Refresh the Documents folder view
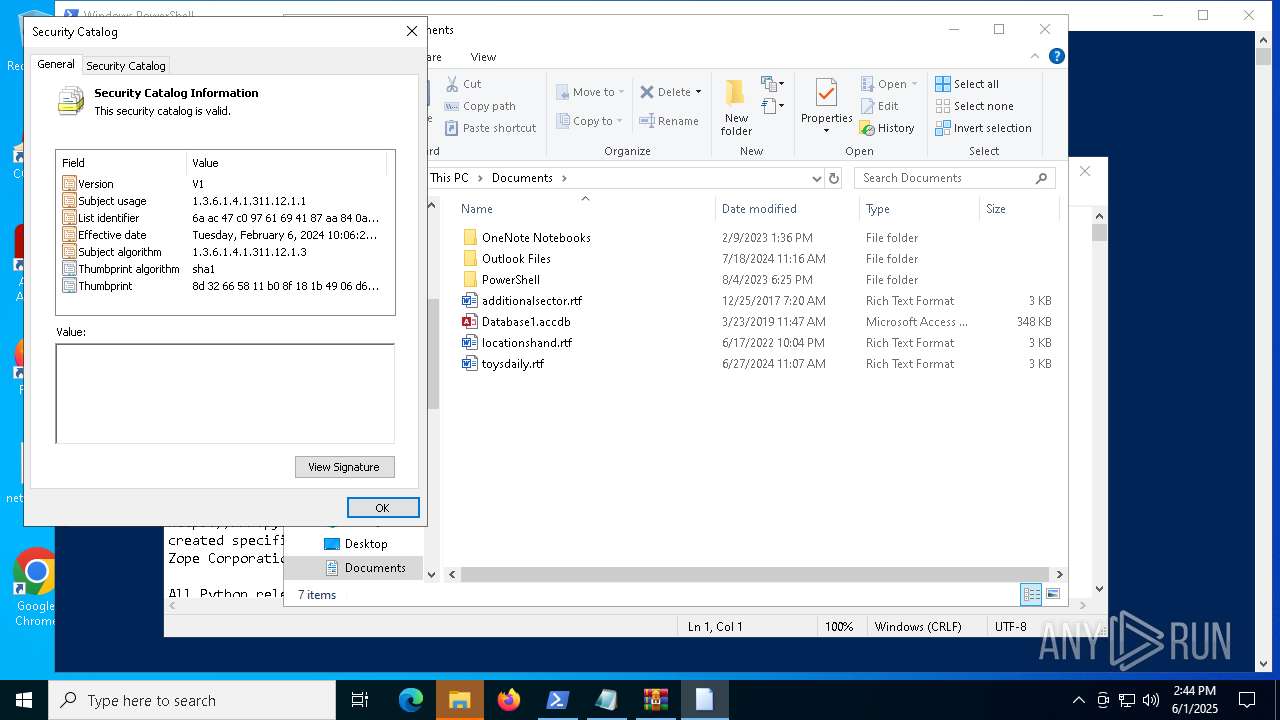This screenshot has height=720, width=1280. (834, 178)
